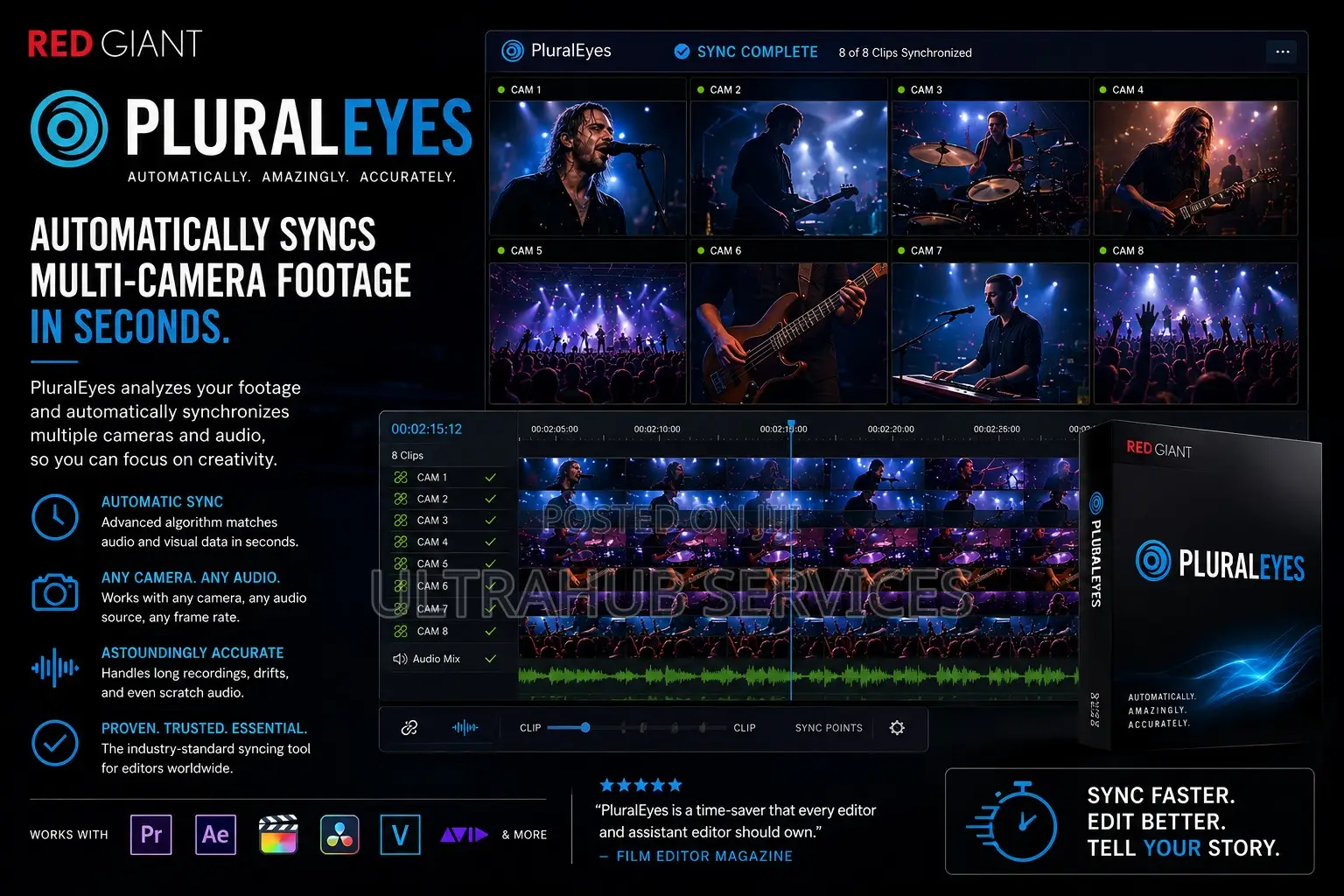Click the checkmark circle icon beside Proven Trusted
Screen dimensions: 1344x896
[x=55, y=743]
